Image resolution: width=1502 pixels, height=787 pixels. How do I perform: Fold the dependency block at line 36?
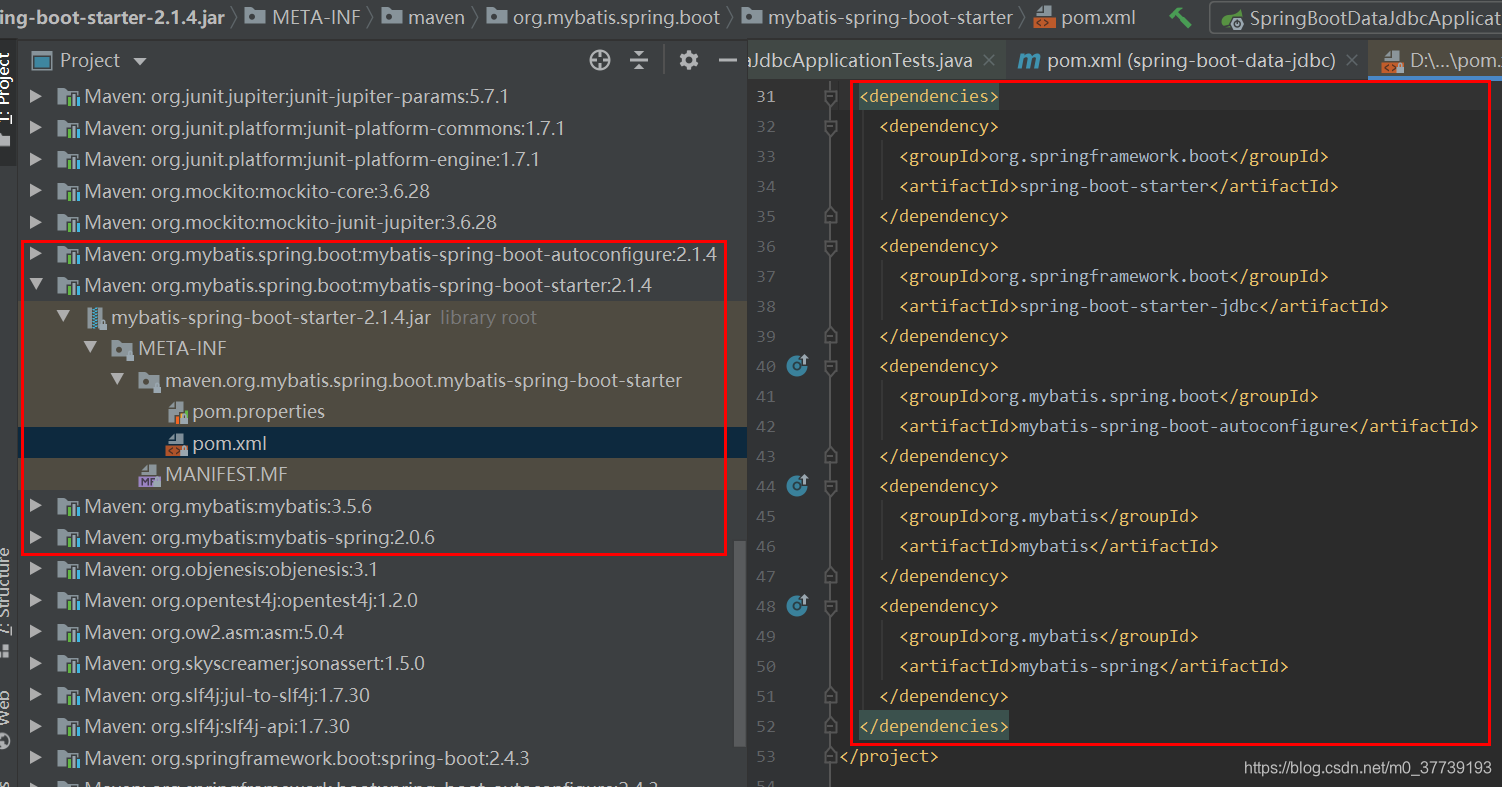point(830,247)
